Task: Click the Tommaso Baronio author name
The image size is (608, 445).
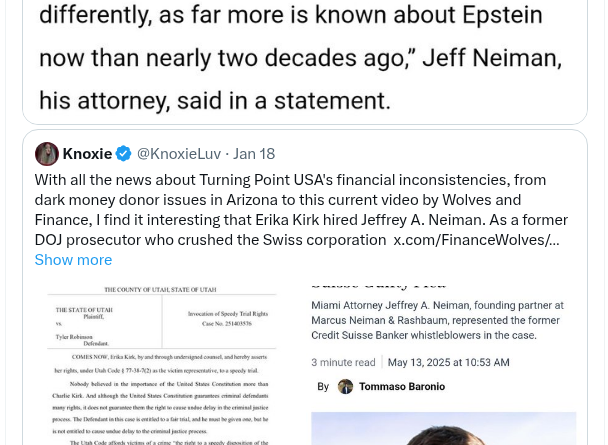Action: [403, 386]
